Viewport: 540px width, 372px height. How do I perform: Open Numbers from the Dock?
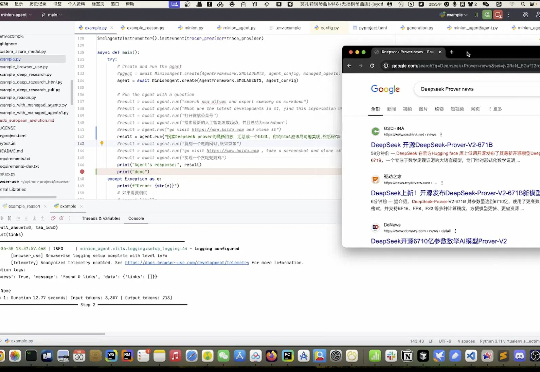pyautogui.click(x=375, y=356)
